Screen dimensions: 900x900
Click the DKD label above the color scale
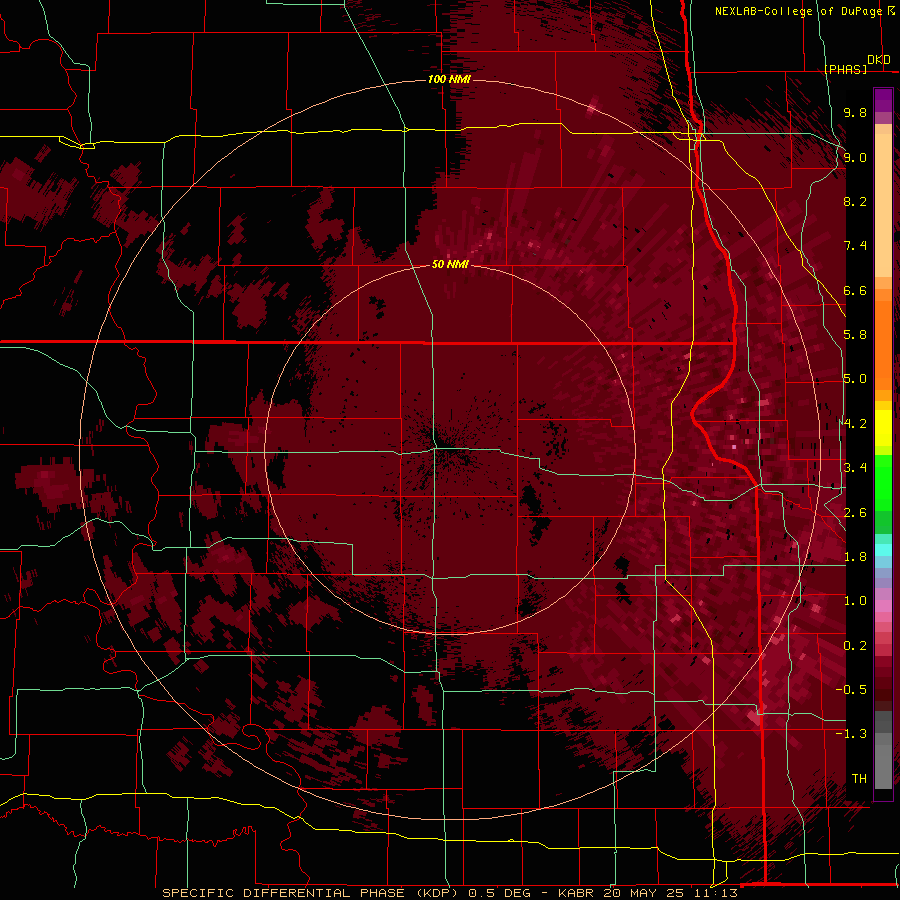(879, 60)
